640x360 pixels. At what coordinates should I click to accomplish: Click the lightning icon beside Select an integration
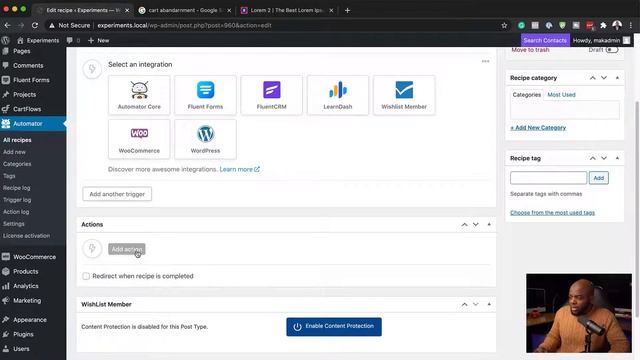tap(92, 69)
